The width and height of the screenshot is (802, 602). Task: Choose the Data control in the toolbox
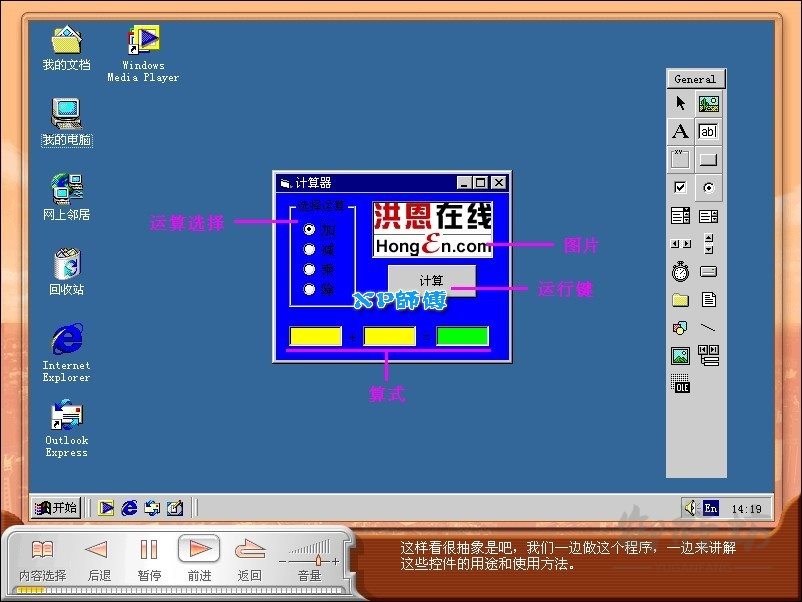click(709, 356)
